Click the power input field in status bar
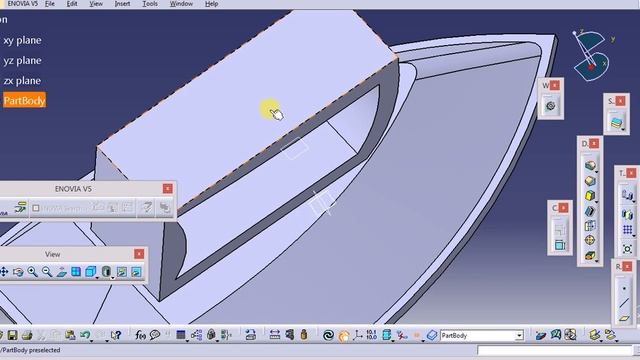640x360 pixels. pos(554,350)
